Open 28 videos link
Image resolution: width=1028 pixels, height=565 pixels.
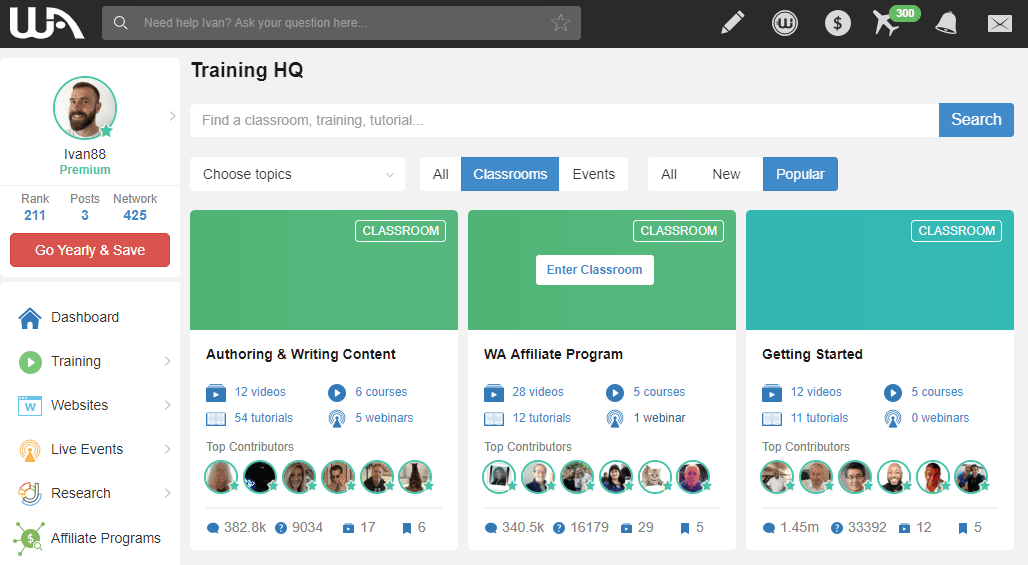click(x=538, y=392)
